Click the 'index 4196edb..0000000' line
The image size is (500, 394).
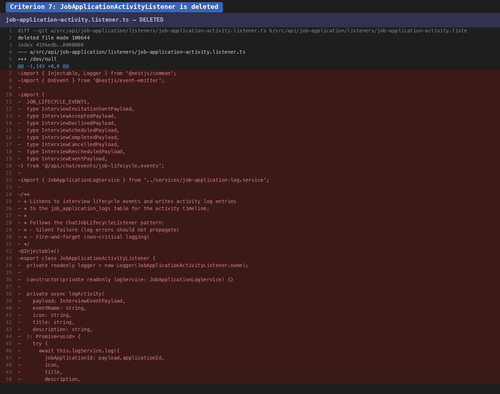(51, 45)
